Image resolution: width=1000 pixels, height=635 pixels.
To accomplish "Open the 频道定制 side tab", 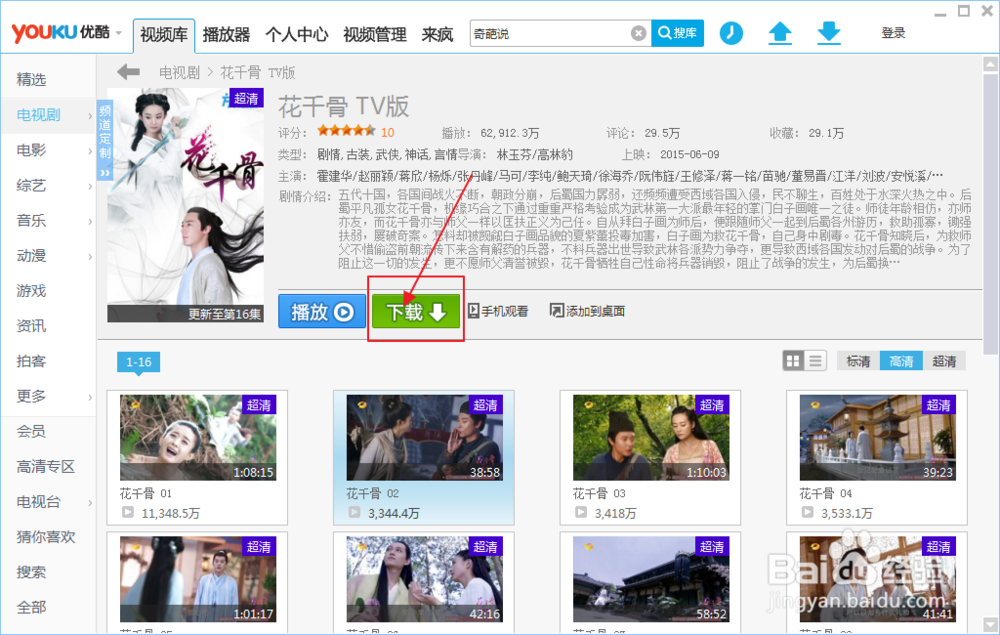I will (105, 140).
